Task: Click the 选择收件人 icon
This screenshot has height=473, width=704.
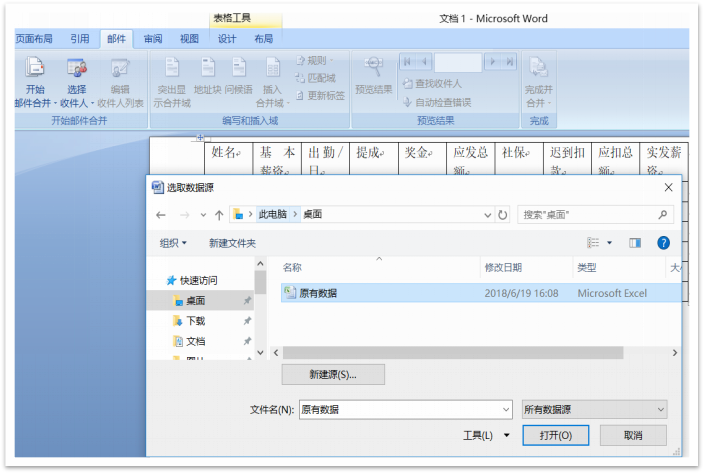Action: click(76, 68)
